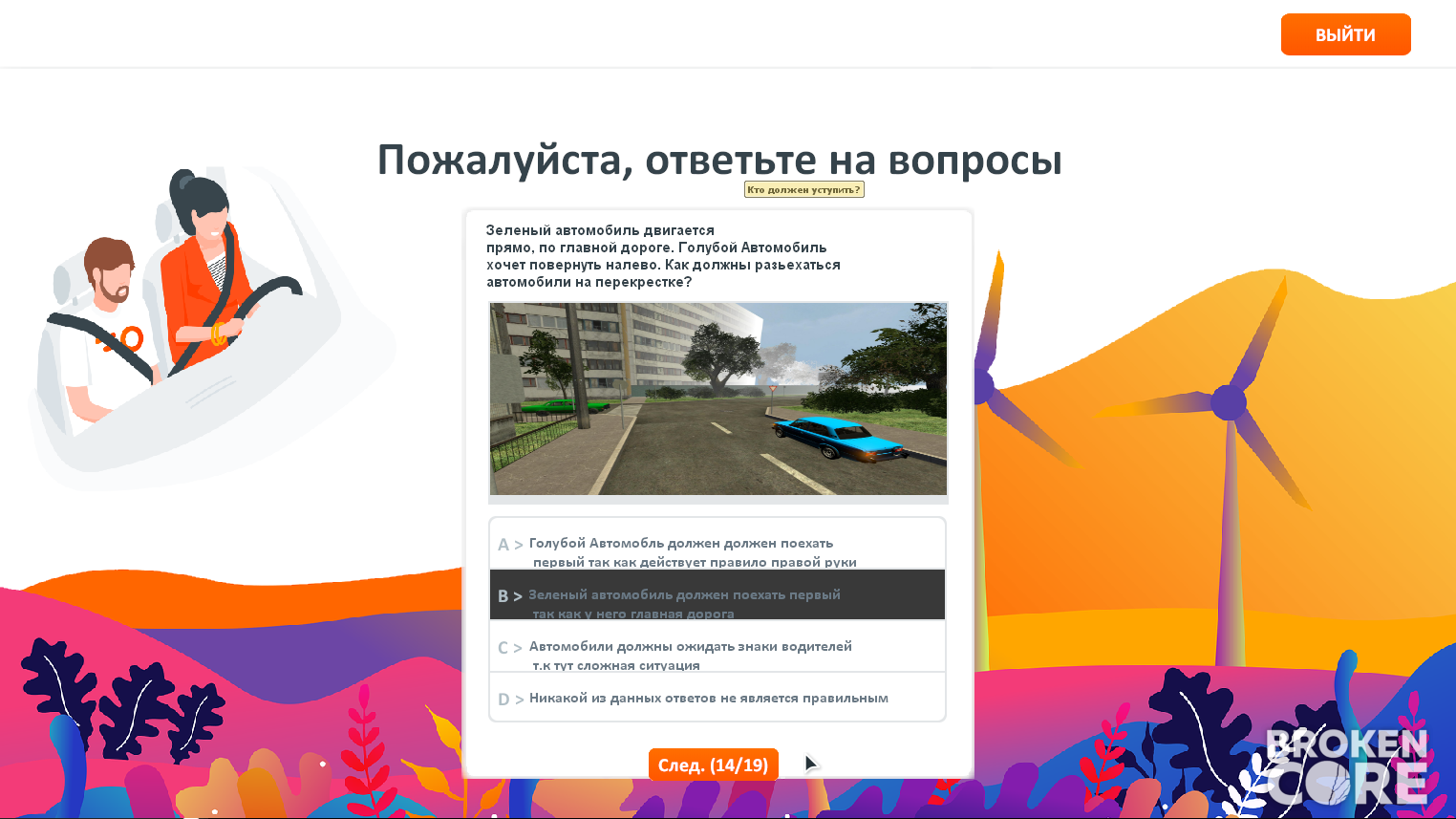Click the heading Пожалуйста, ответьте на вопросы
Image resolution: width=1456 pixels, height=819 pixels.
[719, 160]
